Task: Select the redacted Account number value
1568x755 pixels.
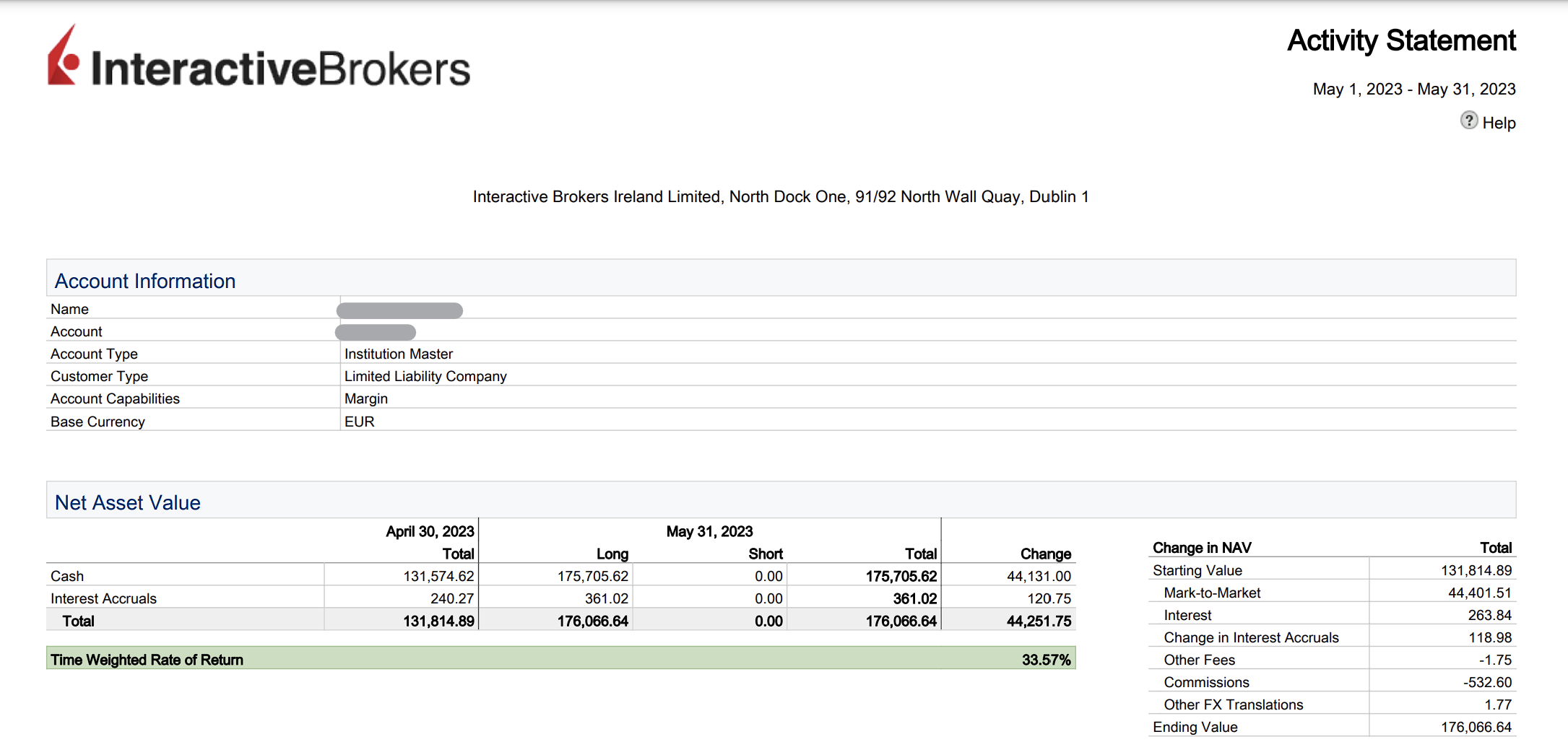Action: click(x=376, y=332)
